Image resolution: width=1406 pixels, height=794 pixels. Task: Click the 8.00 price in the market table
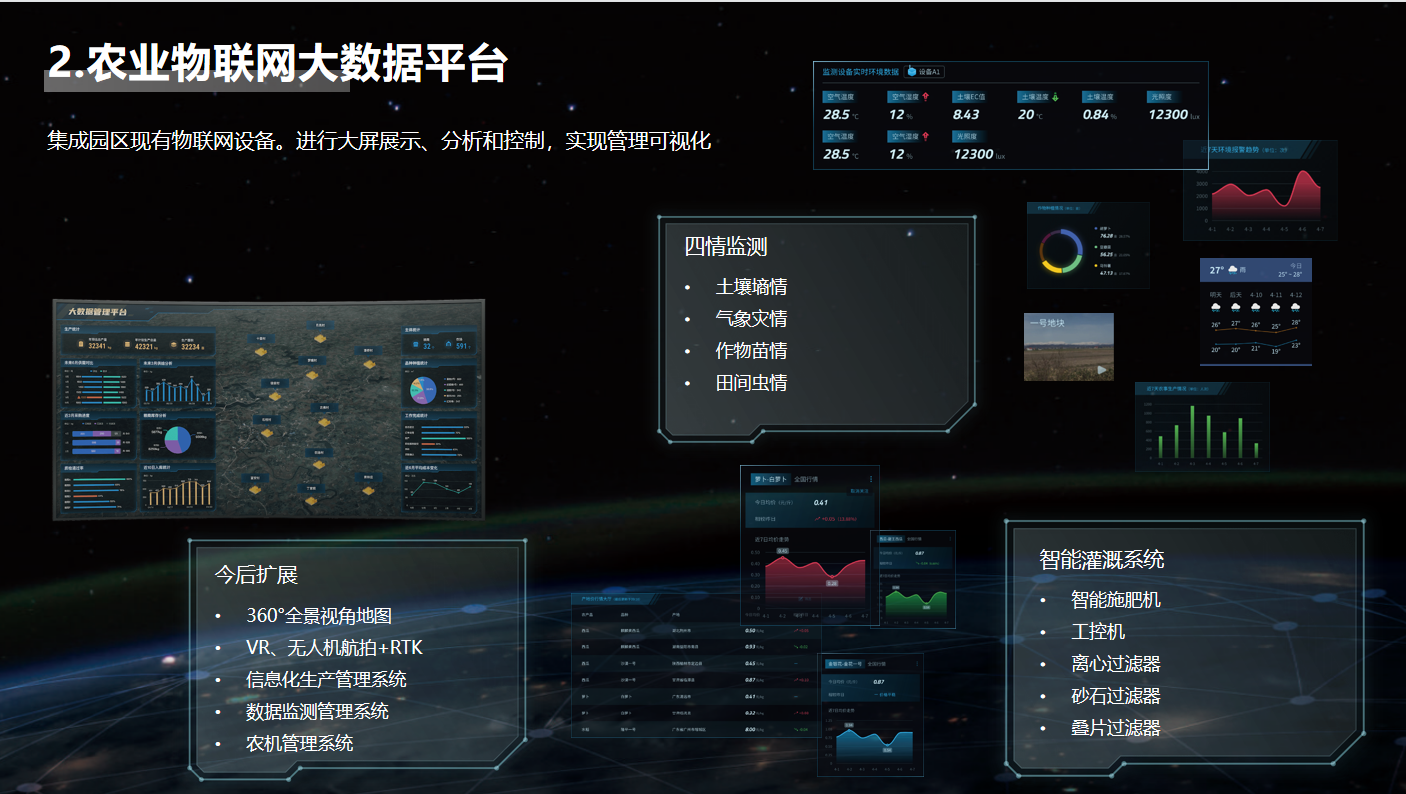click(x=750, y=729)
